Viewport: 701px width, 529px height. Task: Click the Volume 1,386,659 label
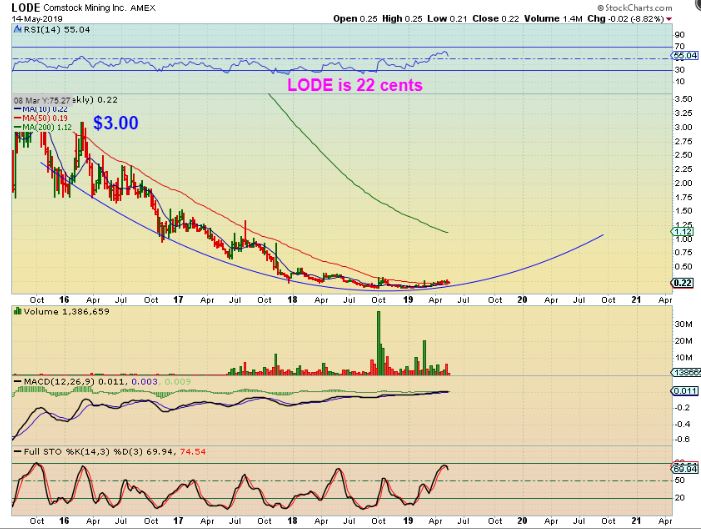pyautogui.click(x=67, y=311)
